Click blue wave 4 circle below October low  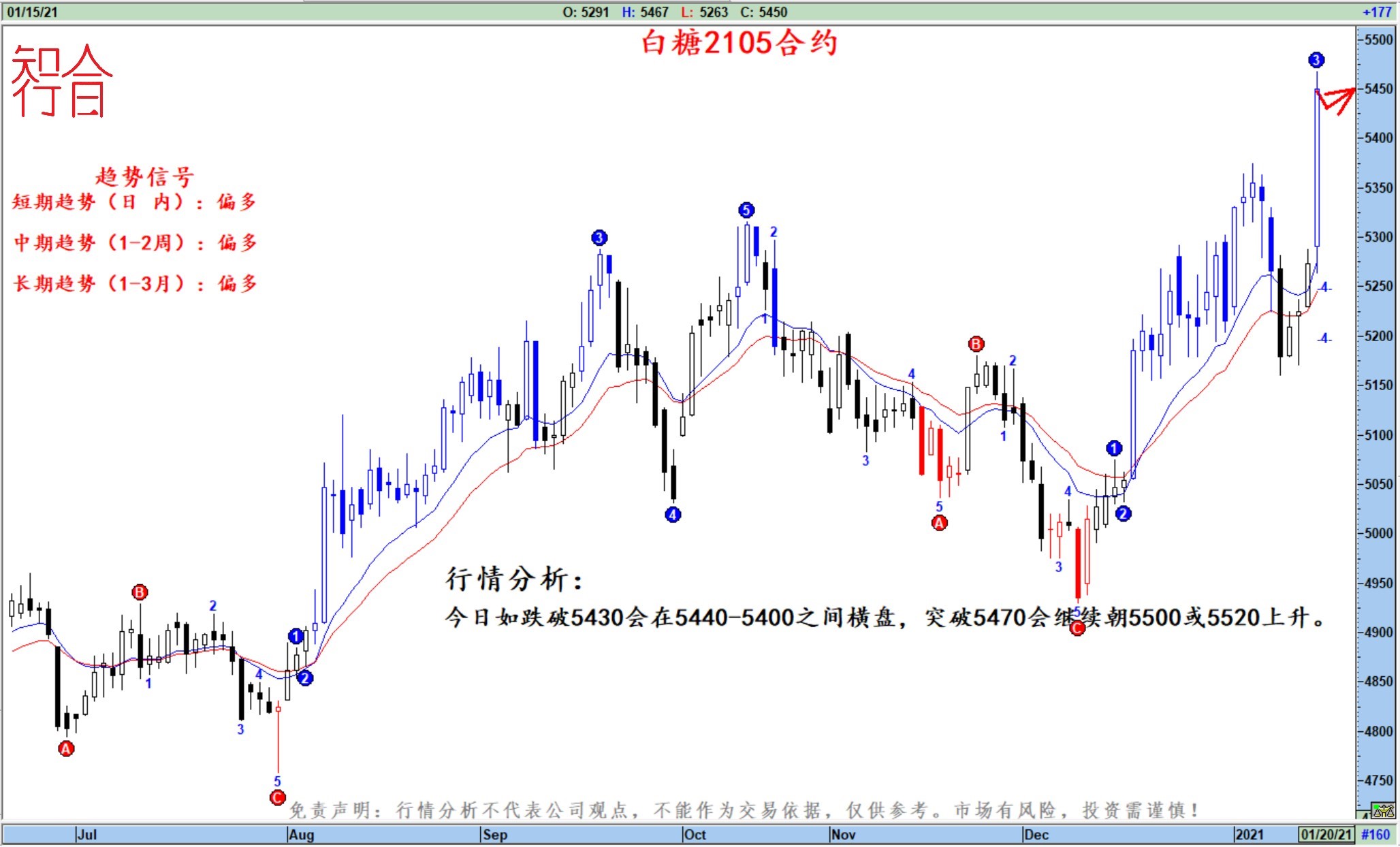[673, 515]
